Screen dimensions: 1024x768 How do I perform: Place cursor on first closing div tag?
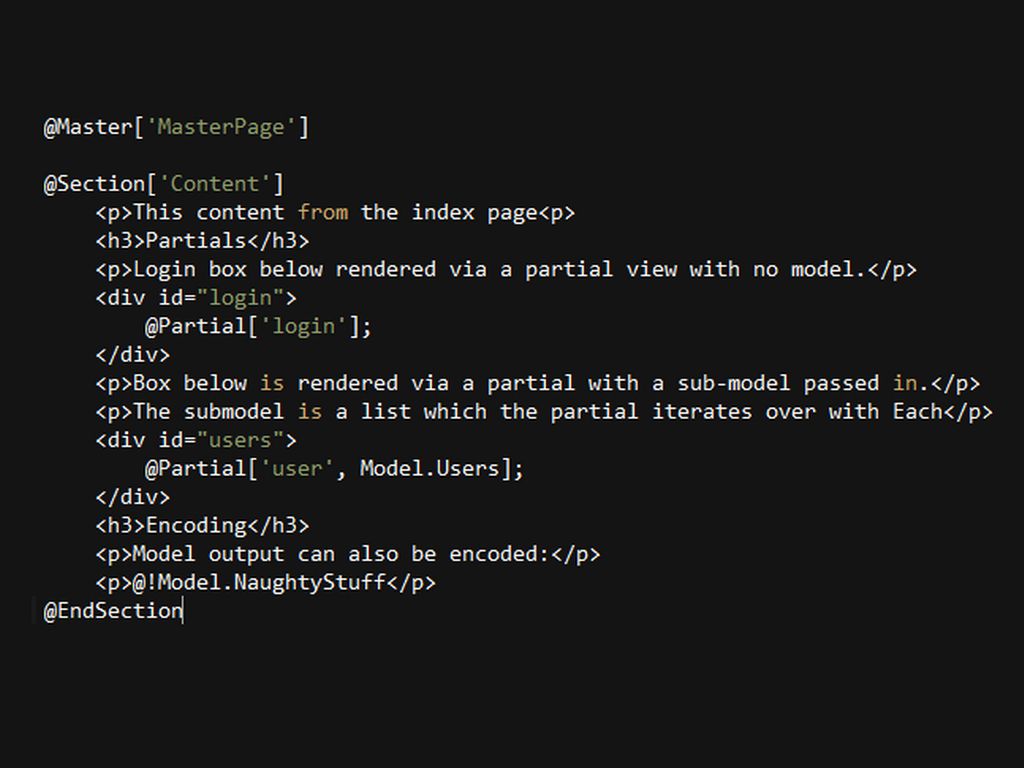point(133,355)
